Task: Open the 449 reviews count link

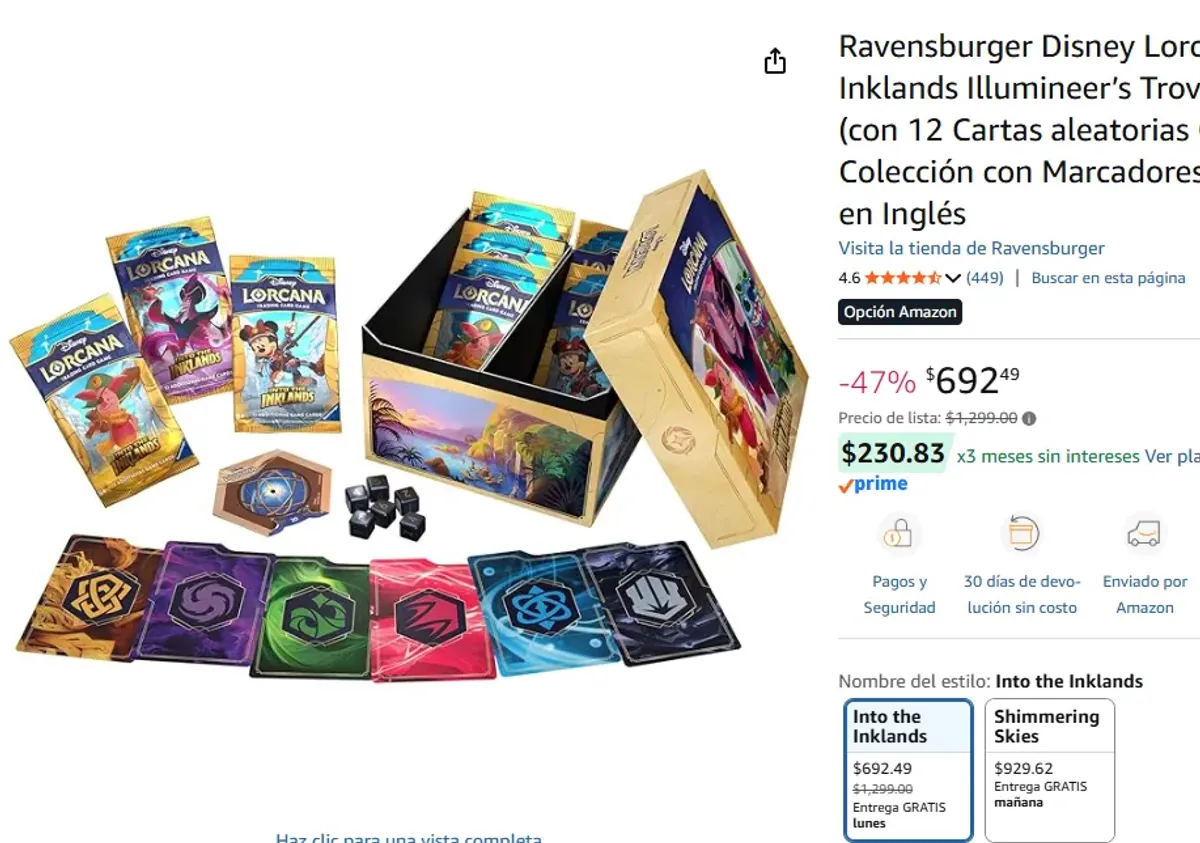Action: point(984,278)
